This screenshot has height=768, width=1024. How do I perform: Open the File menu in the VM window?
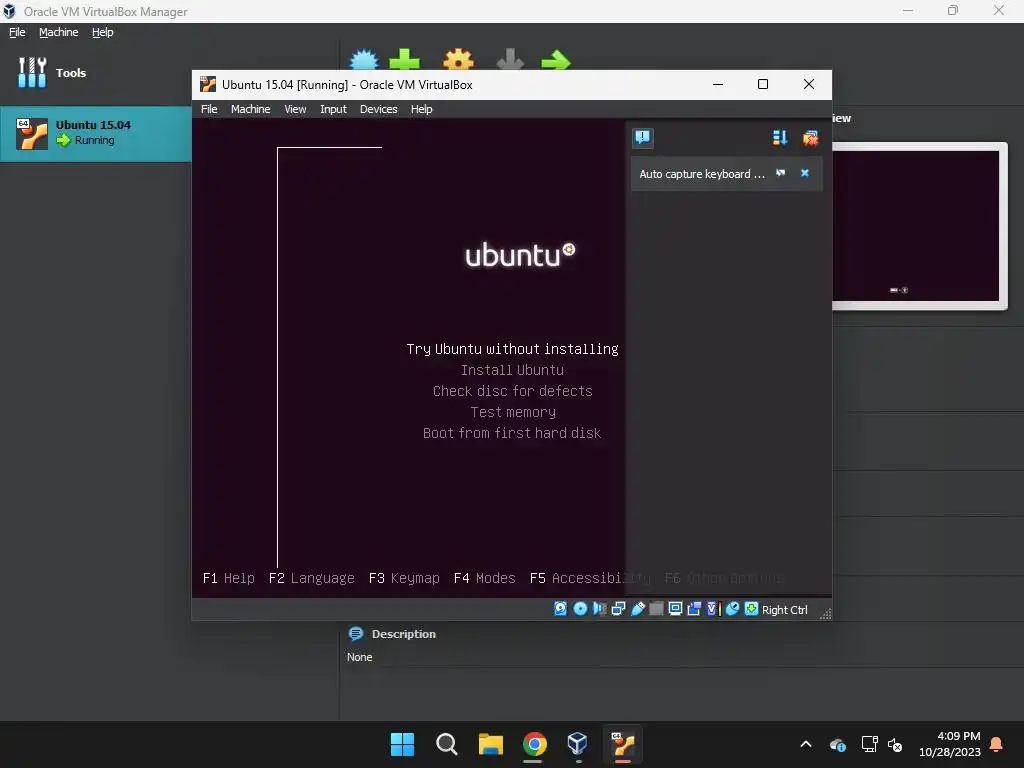pos(209,109)
